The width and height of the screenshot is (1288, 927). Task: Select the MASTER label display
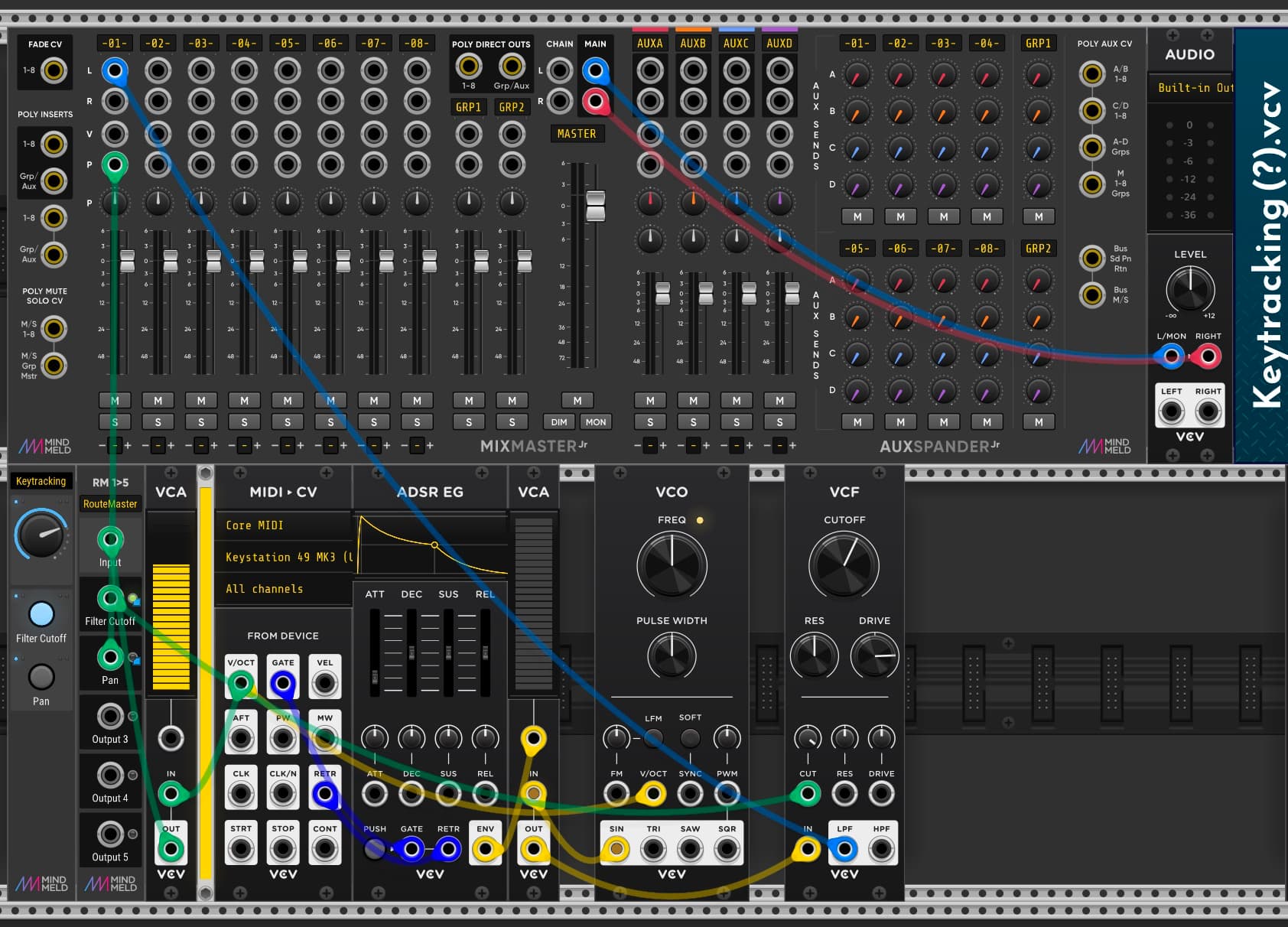coord(577,134)
